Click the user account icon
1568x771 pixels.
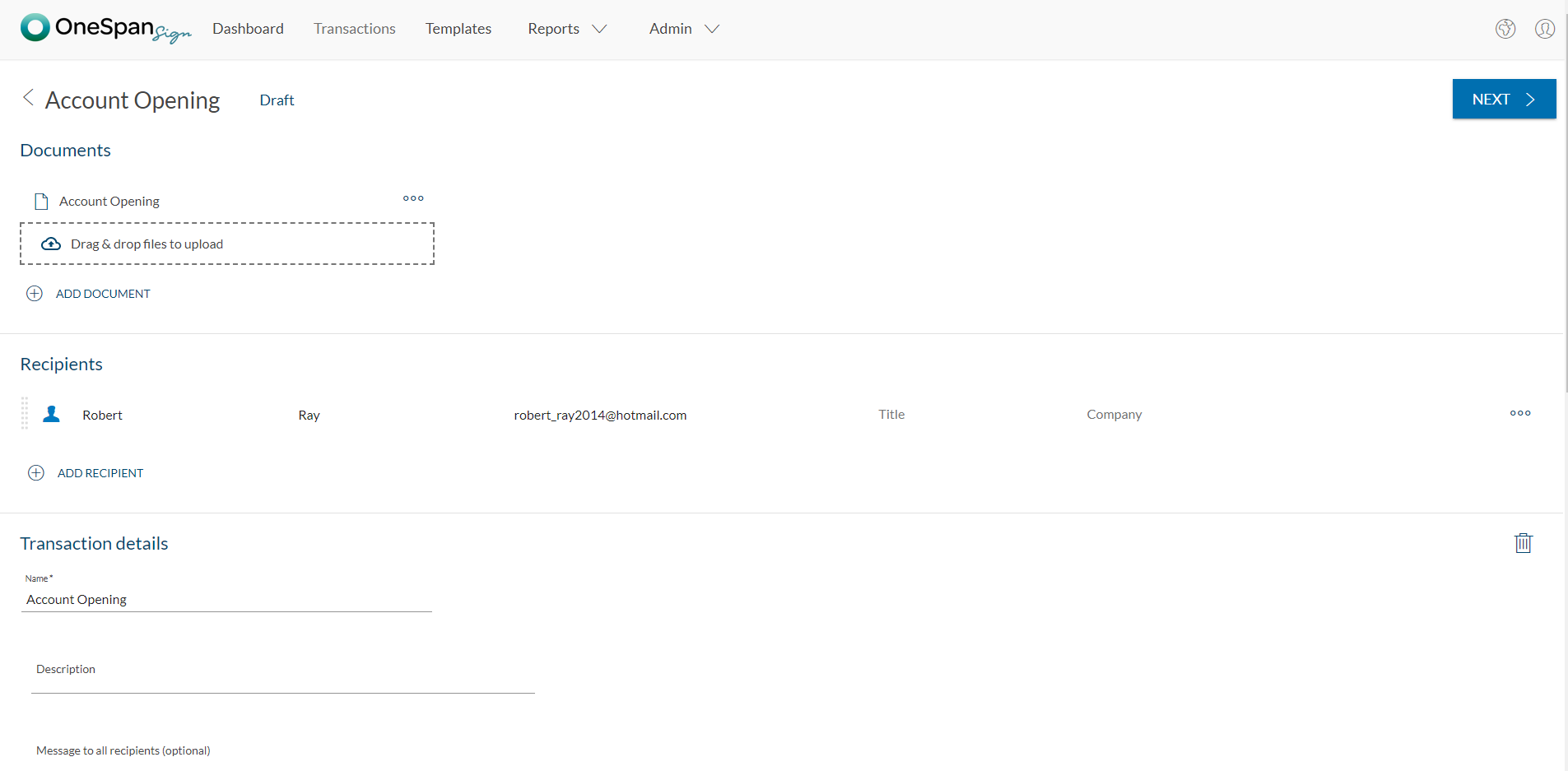[1545, 29]
